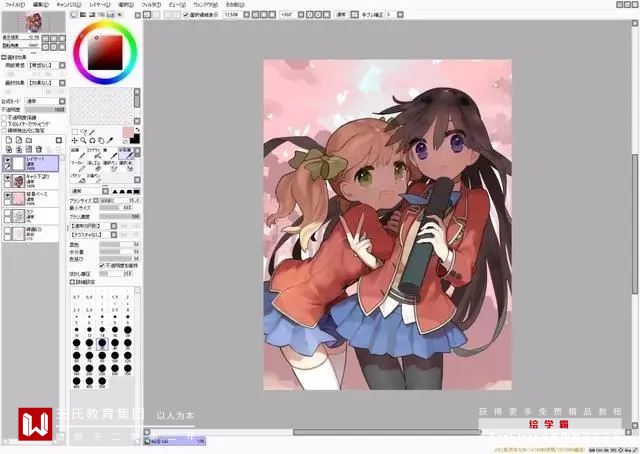Choose the 鉛筆 pencil brush
This screenshot has width=640, height=454.
pyautogui.click(x=78, y=153)
